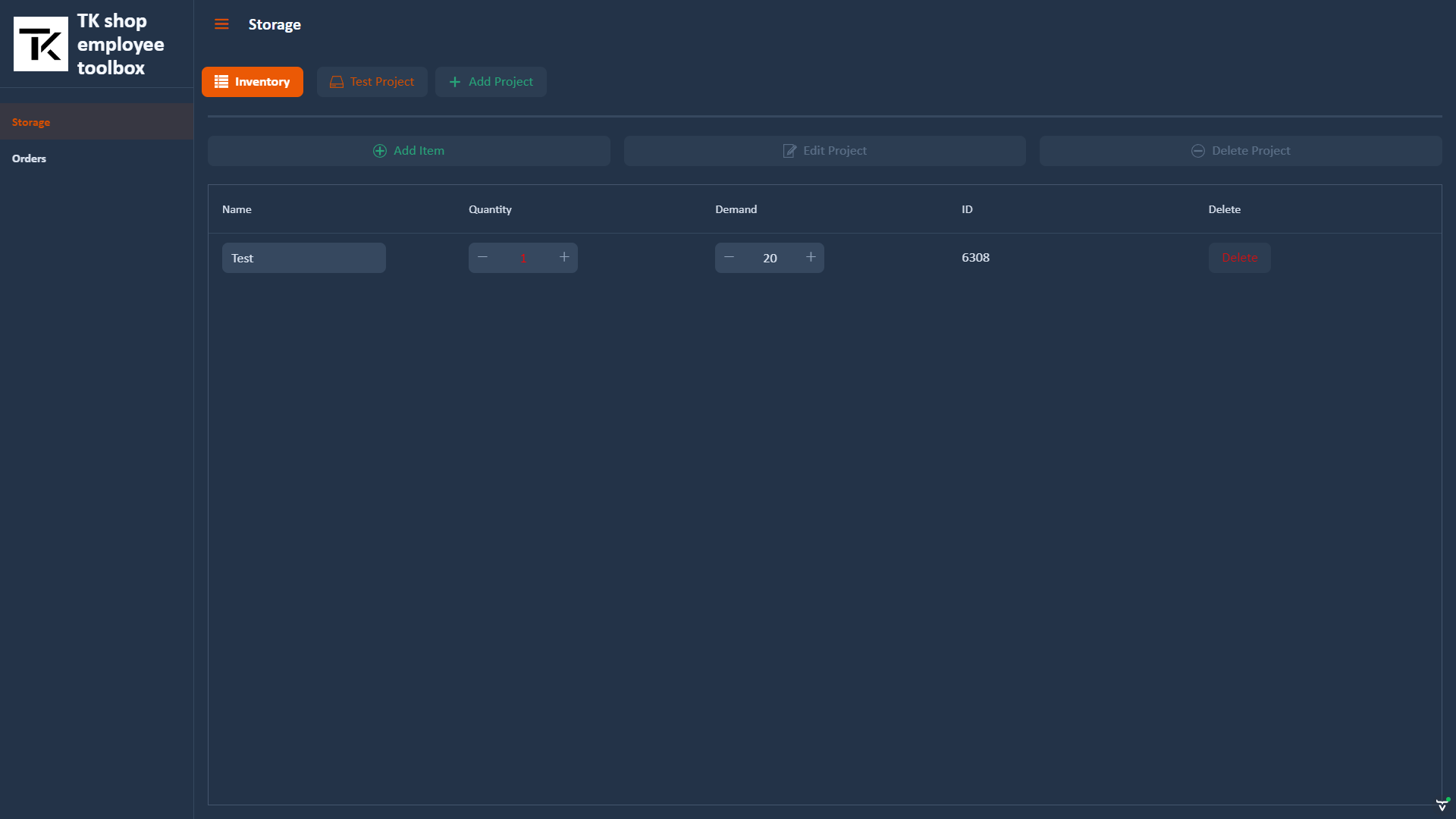Click the plus icon on Add Project
Viewport: 1456px width, 819px height.
point(454,81)
